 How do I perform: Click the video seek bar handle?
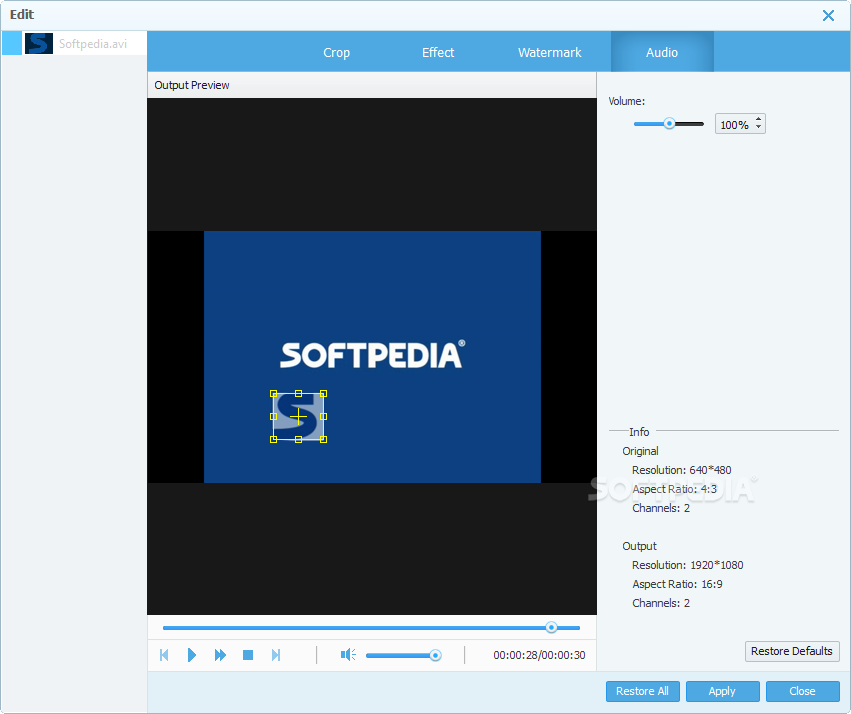point(551,628)
